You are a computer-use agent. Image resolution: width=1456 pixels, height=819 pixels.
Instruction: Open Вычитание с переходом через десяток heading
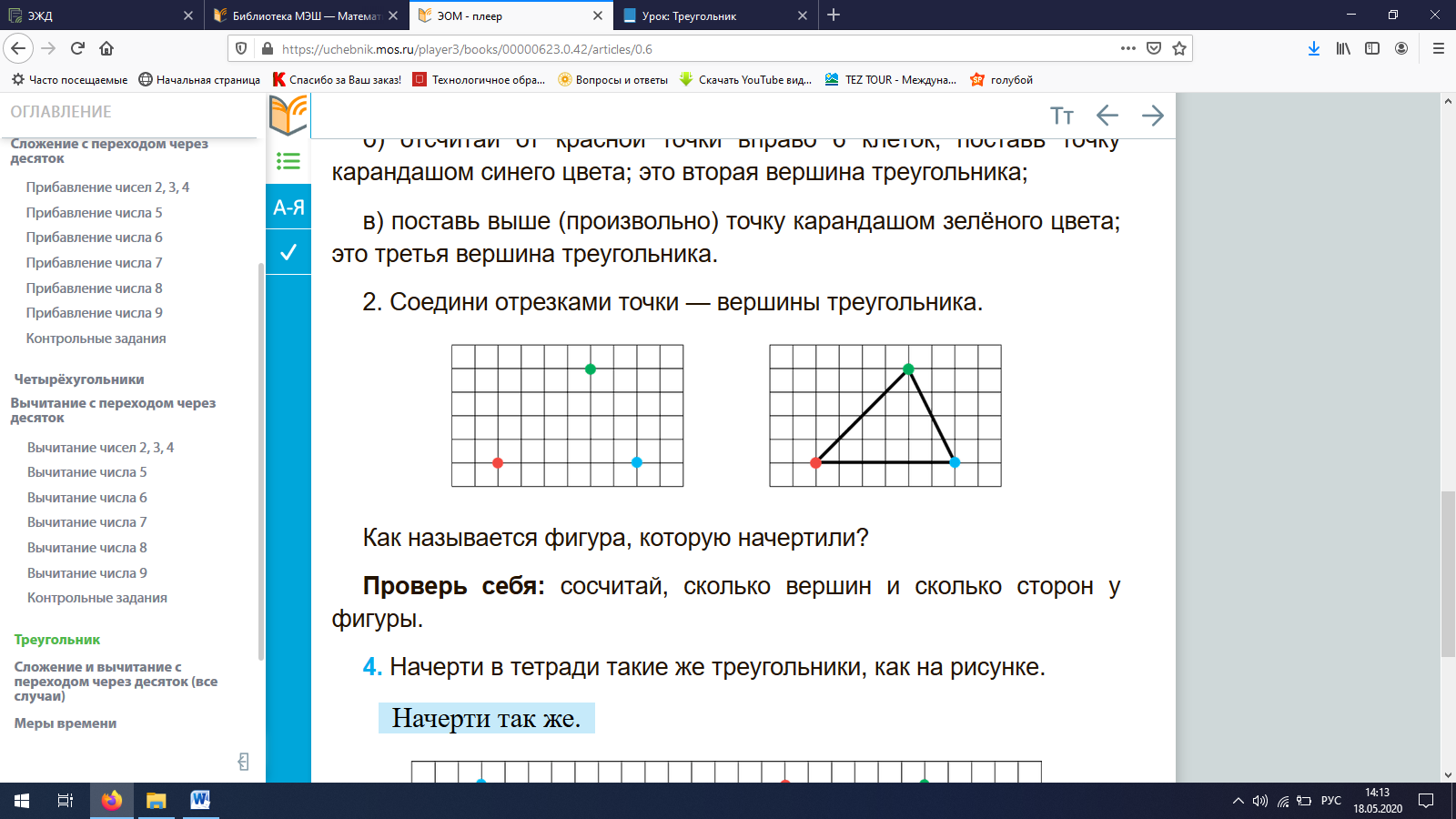113,410
